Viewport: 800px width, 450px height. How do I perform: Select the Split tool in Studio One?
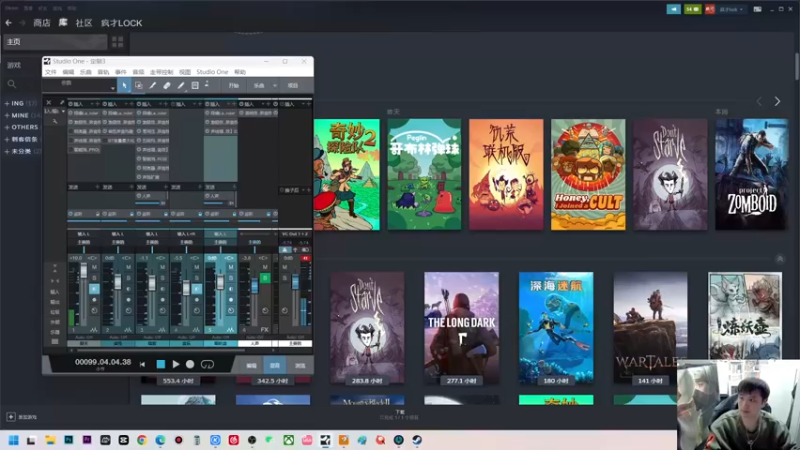point(153,85)
